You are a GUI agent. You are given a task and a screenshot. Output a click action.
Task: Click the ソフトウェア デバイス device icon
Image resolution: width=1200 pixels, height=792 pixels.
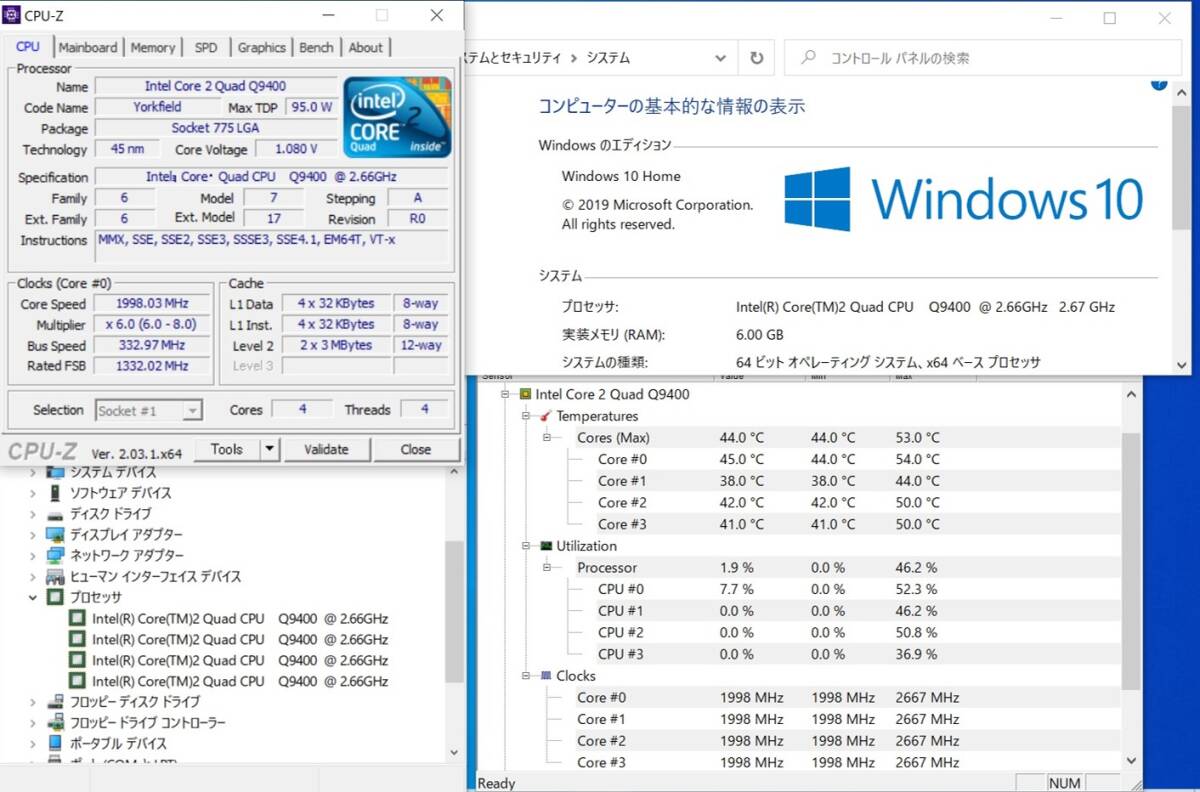click(55, 493)
